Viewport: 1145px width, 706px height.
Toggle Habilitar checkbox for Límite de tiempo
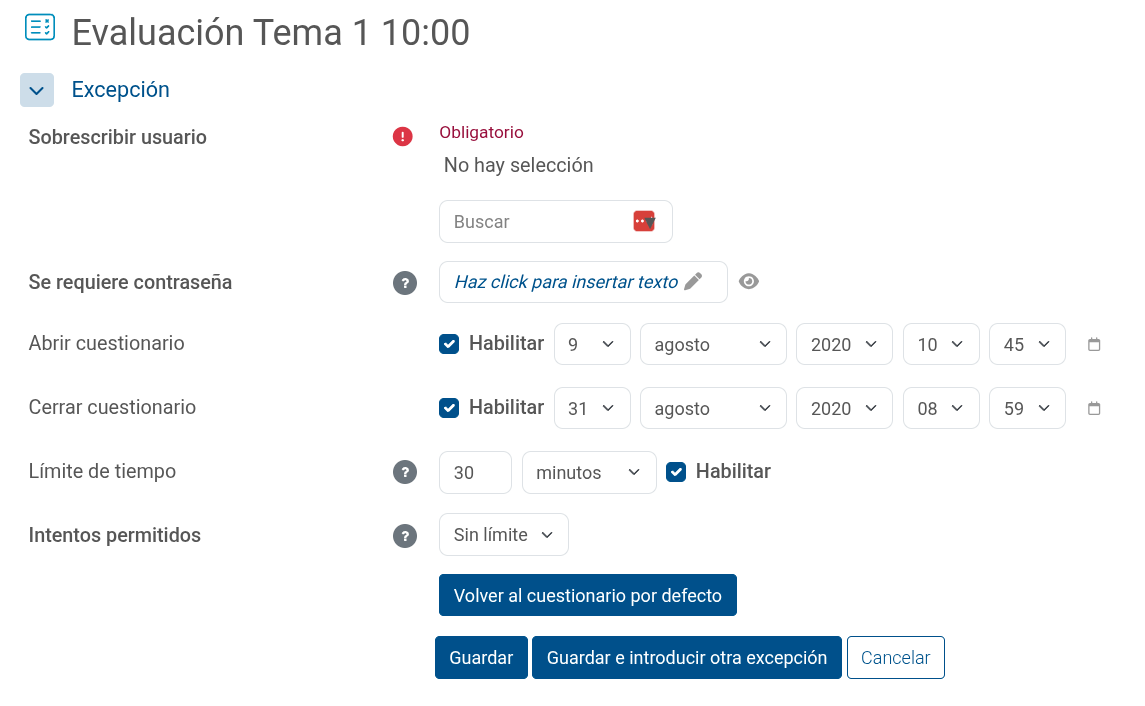[676, 472]
